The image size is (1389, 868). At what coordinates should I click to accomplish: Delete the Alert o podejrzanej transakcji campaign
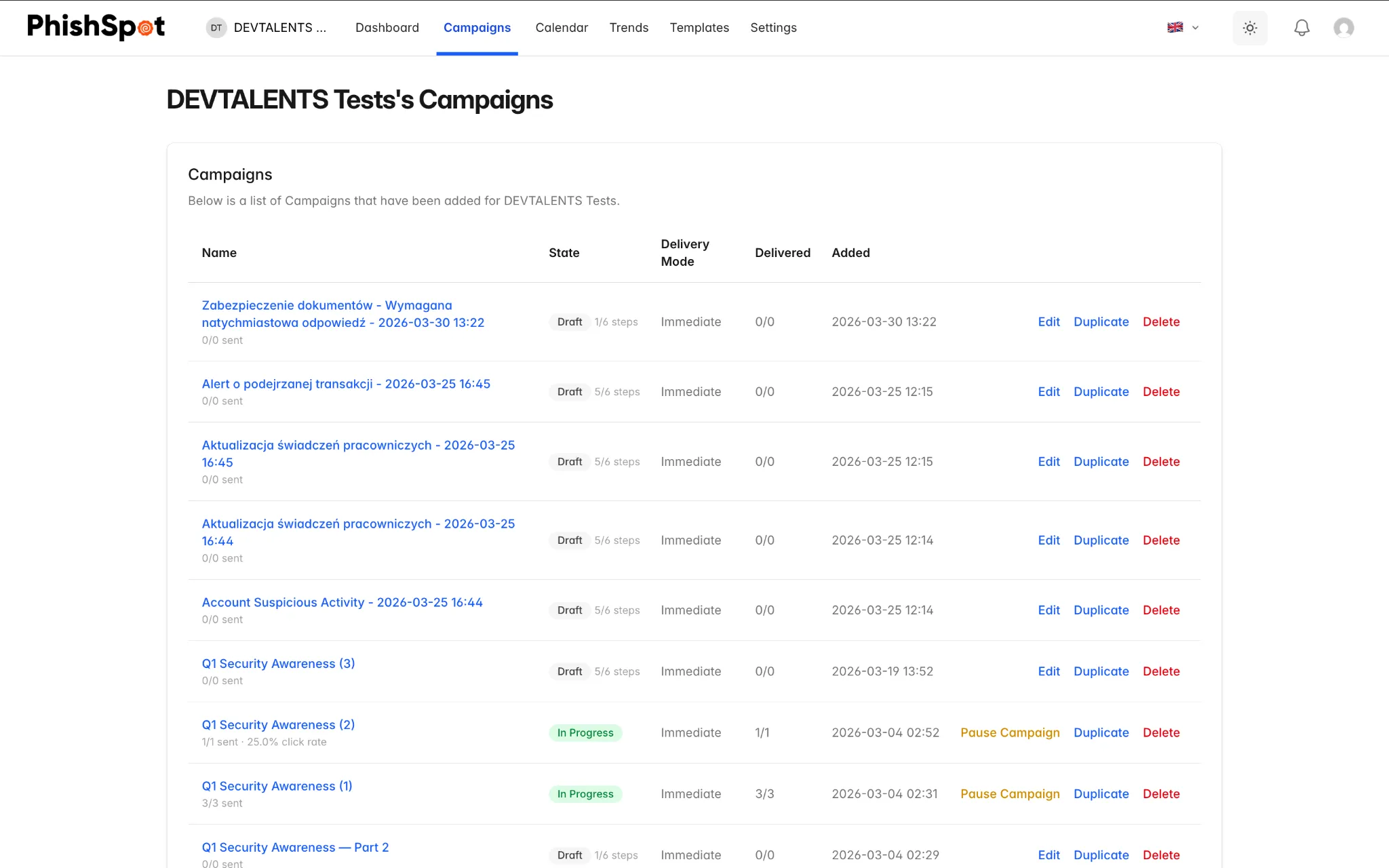click(x=1161, y=391)
